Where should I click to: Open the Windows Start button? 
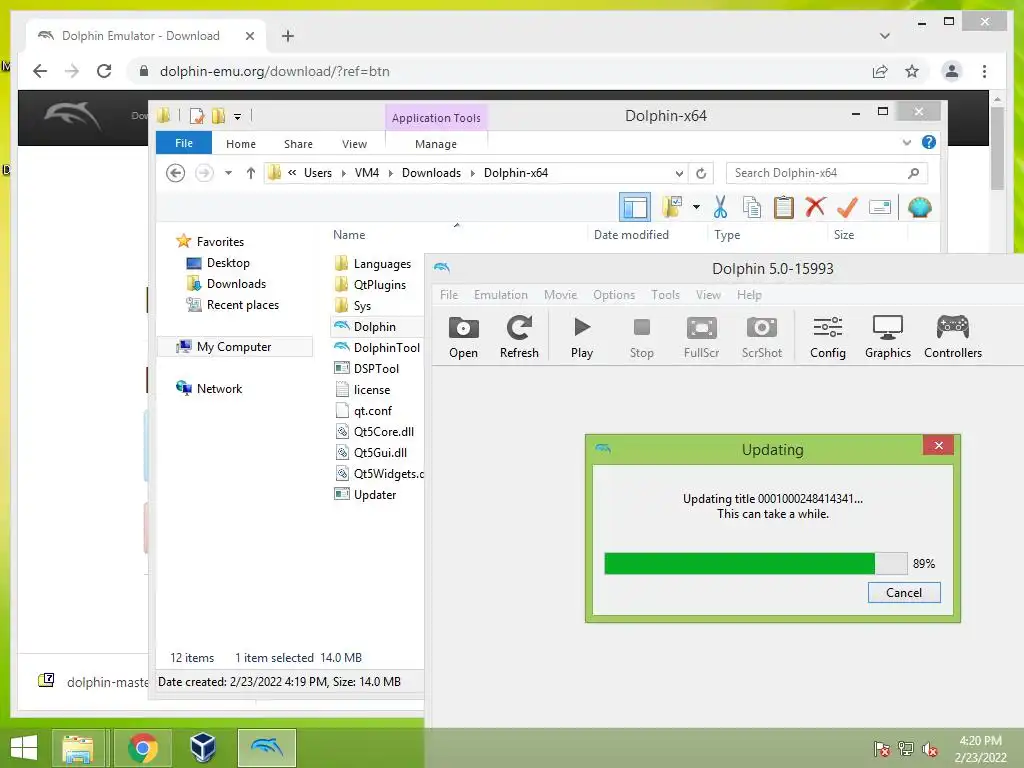[x=24, y=747]
